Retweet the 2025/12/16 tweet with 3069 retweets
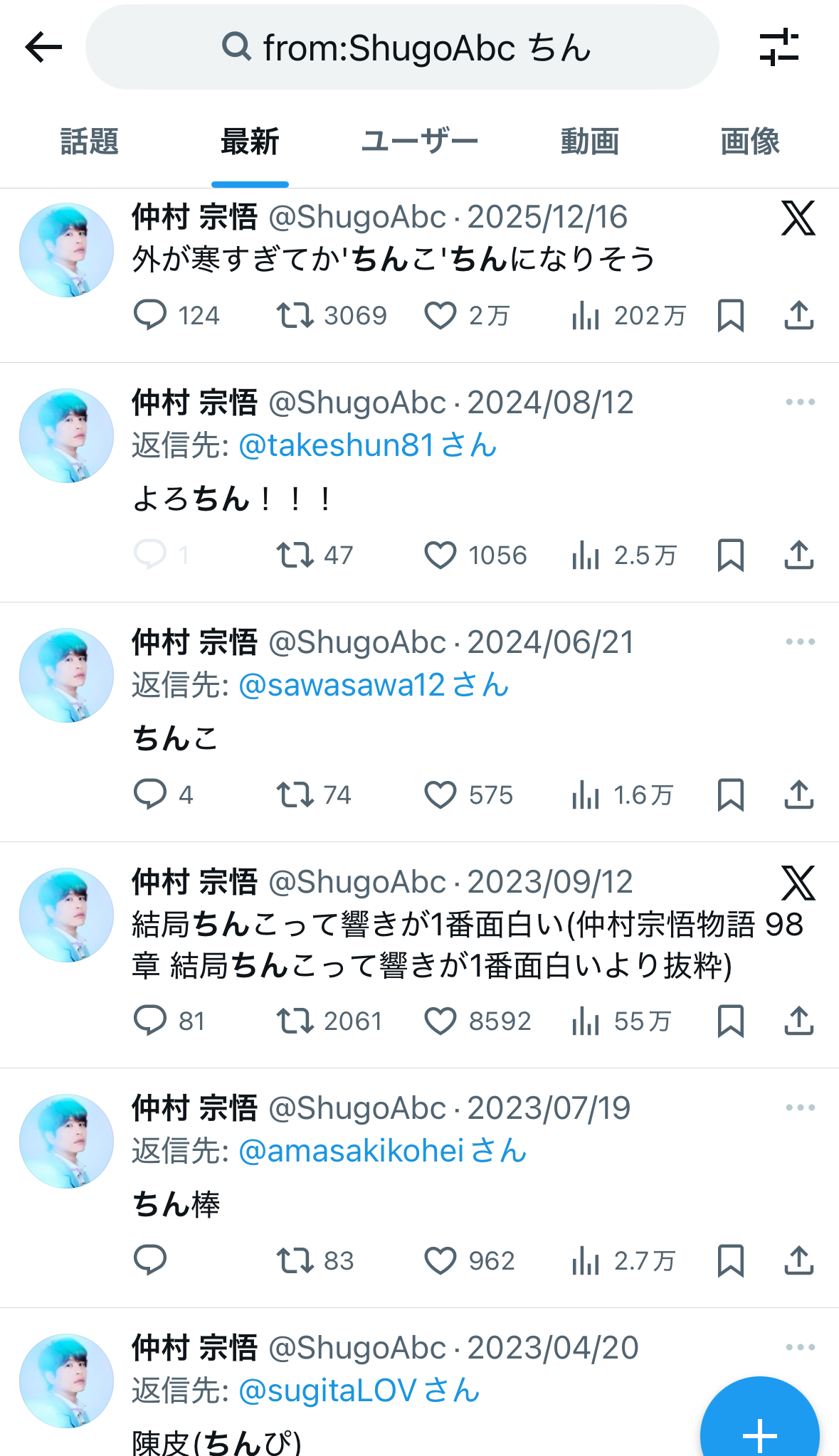This screenshot has width=839, height=1456. coord(295,315)
